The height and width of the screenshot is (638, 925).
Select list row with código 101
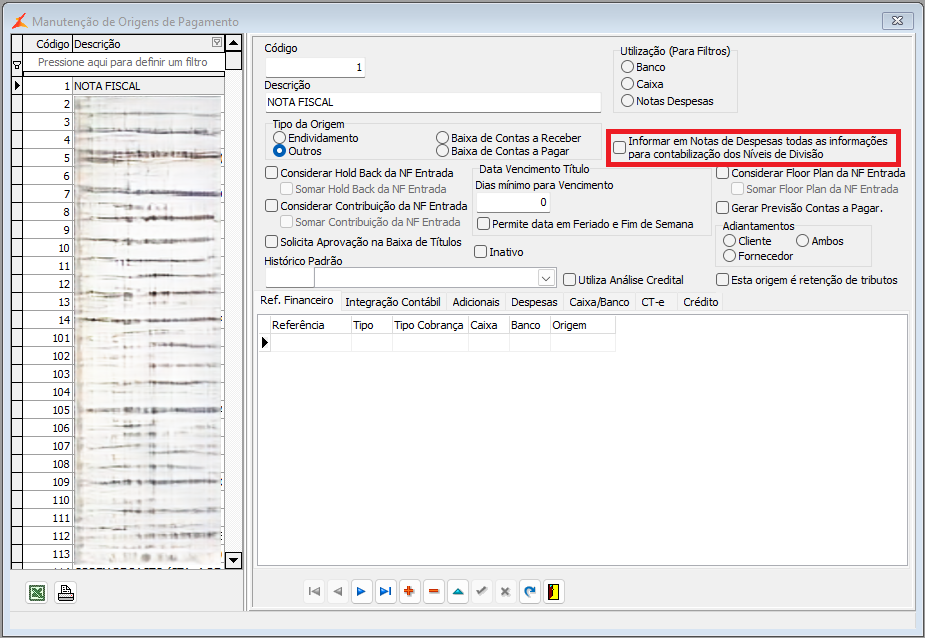123,338
